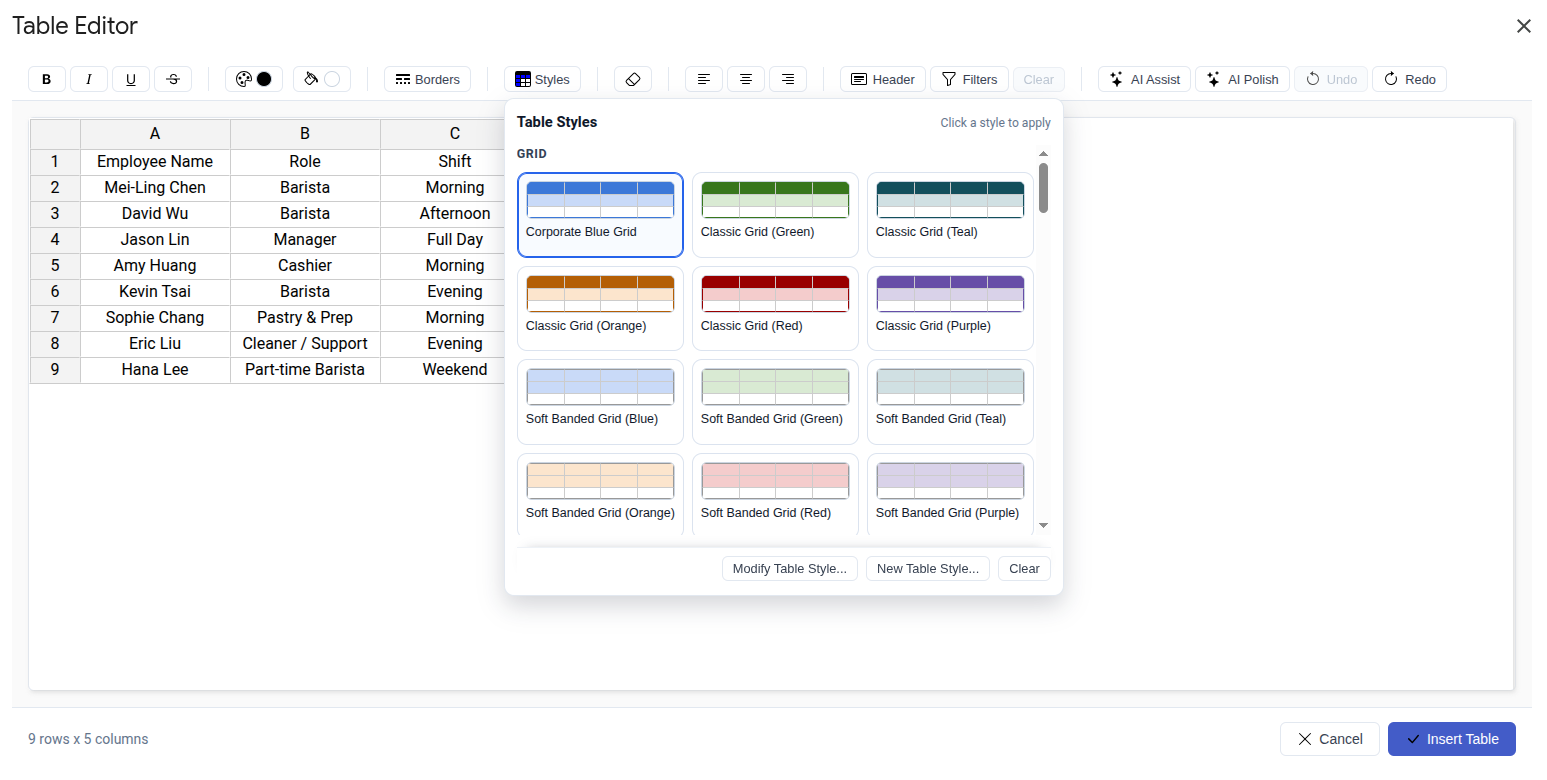Toggle underline formatting
This screenshot has width=1547, height=780.
[x=130, y=79]
